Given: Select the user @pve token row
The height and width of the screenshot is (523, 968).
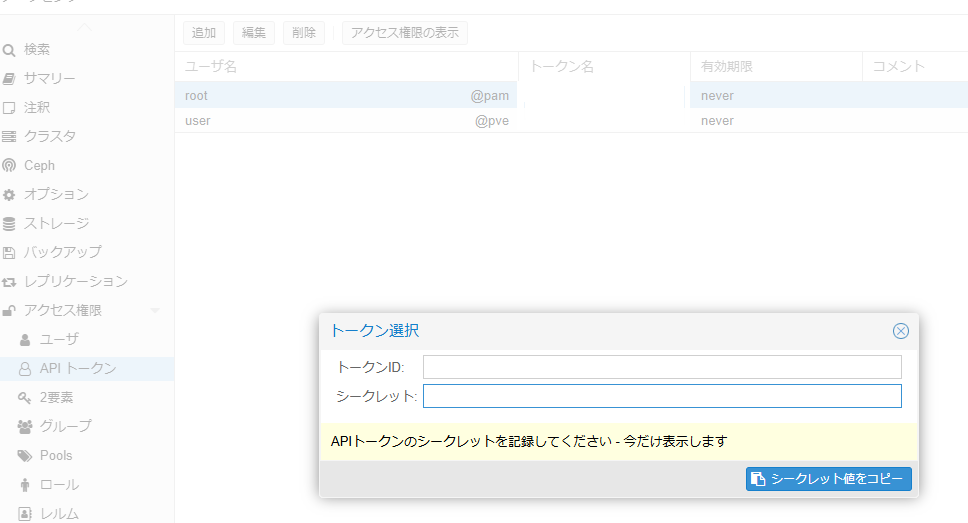Looking at the screenshot, I should 571,120.
